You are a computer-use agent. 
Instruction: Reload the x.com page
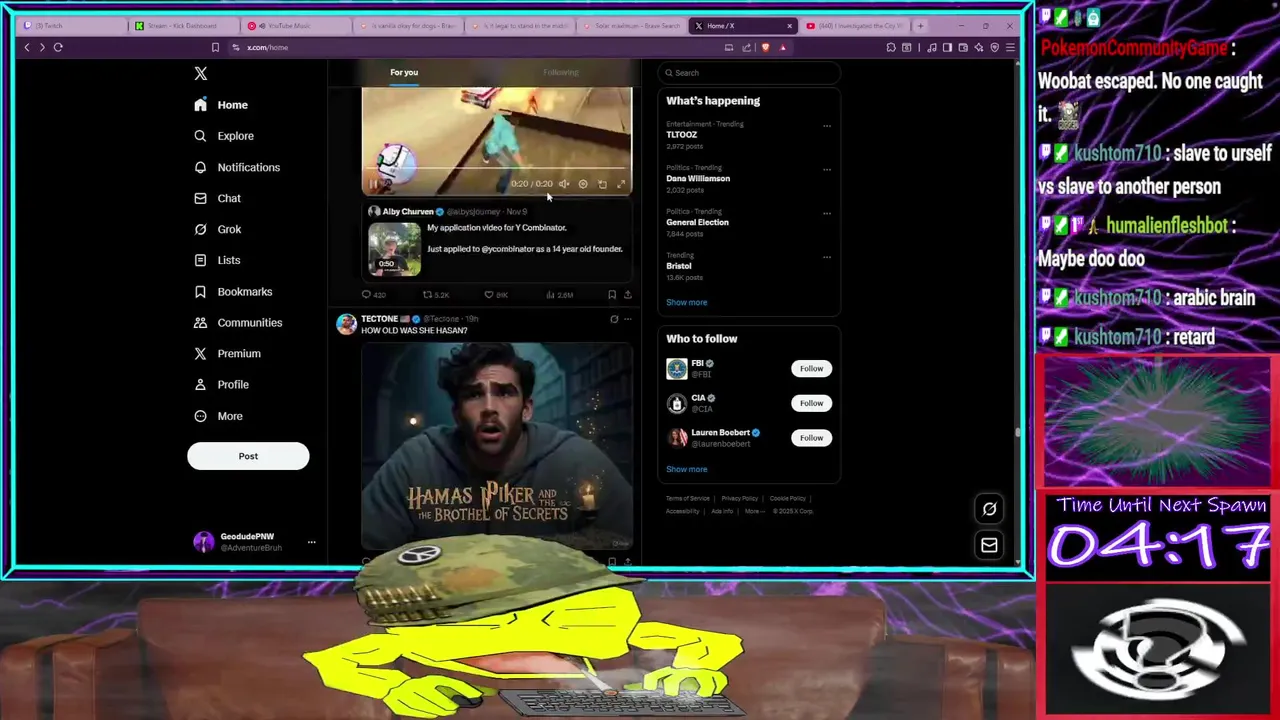click(58, 47)
